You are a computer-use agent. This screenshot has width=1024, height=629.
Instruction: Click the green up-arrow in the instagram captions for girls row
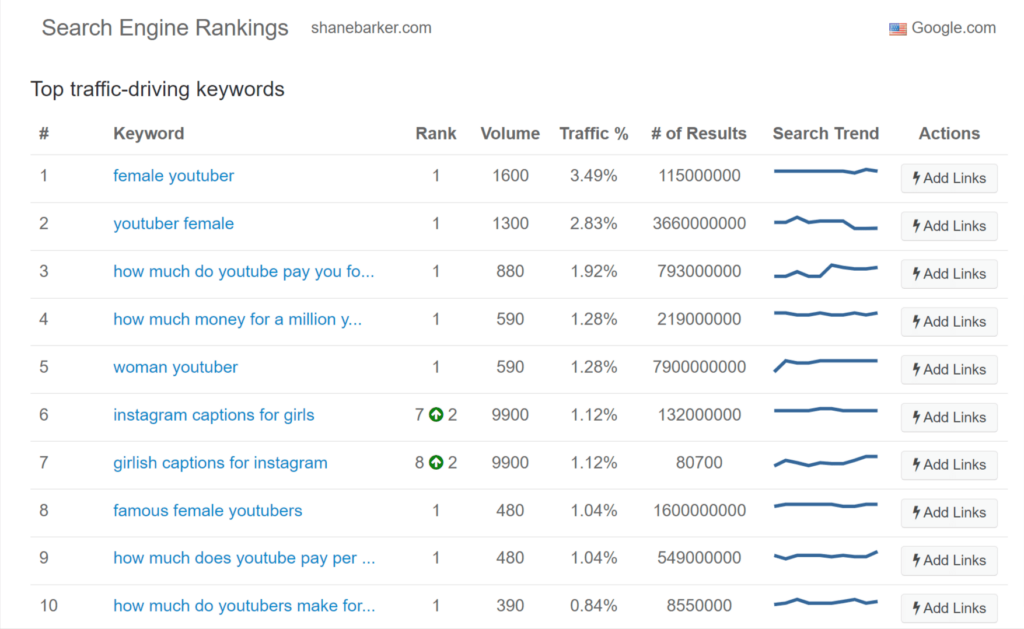[x=436, y=415]
